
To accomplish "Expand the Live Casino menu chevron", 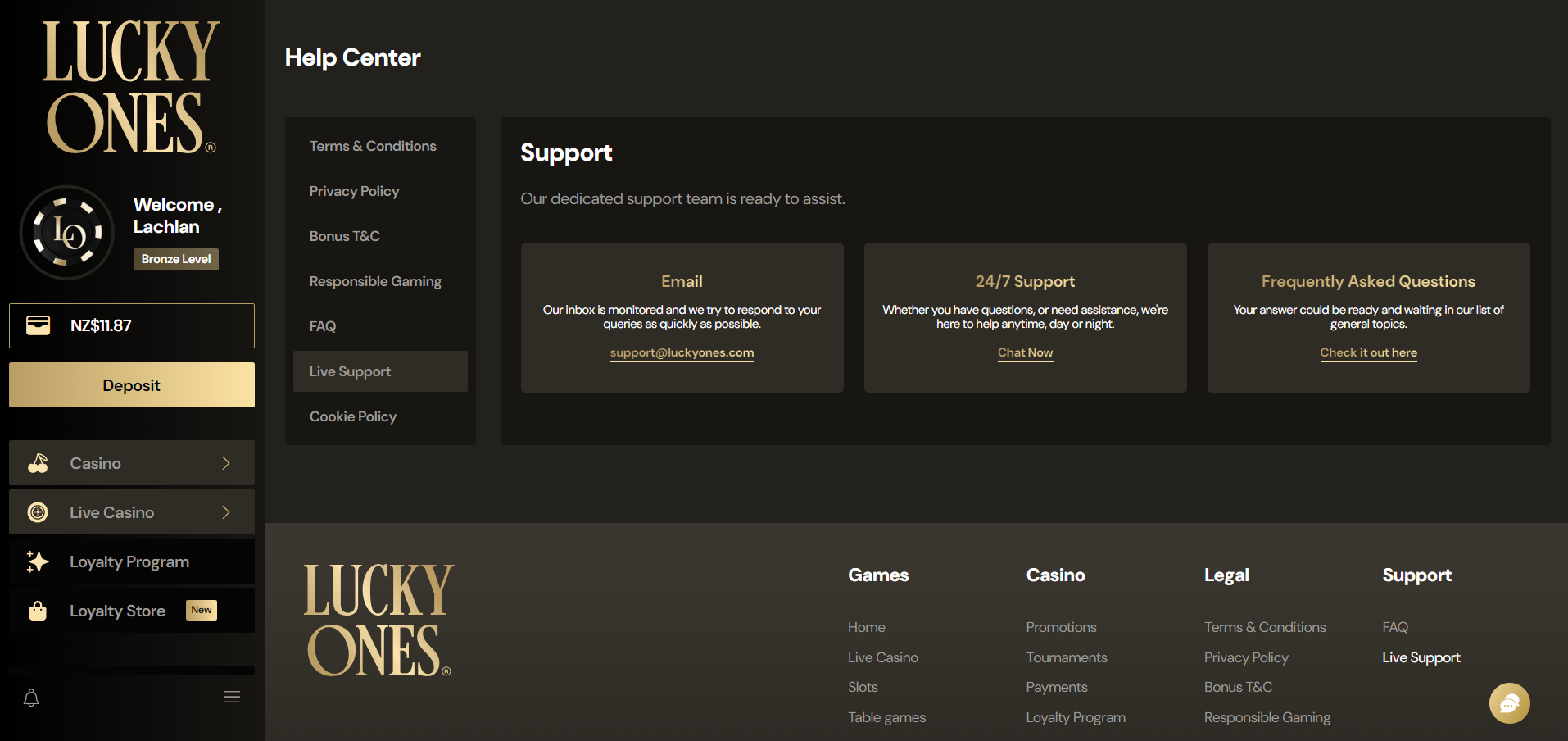I will coord(226,512).
